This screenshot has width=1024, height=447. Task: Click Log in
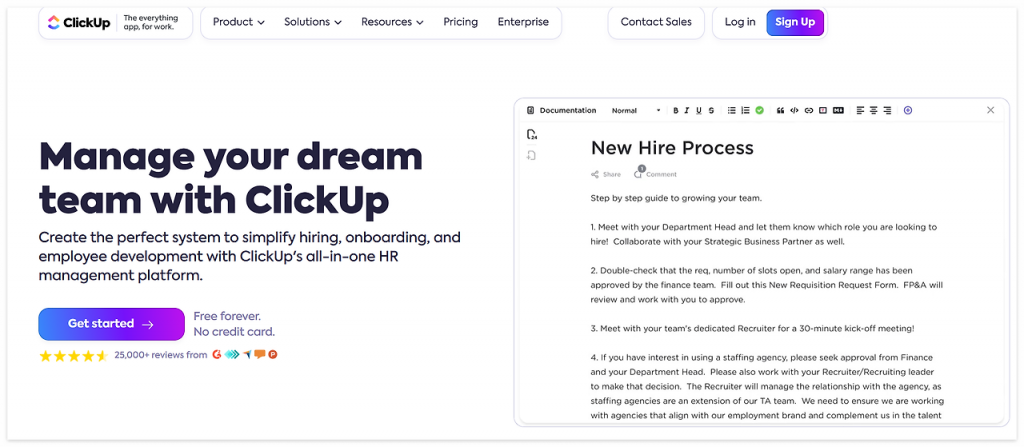click(x=740, y=22)
